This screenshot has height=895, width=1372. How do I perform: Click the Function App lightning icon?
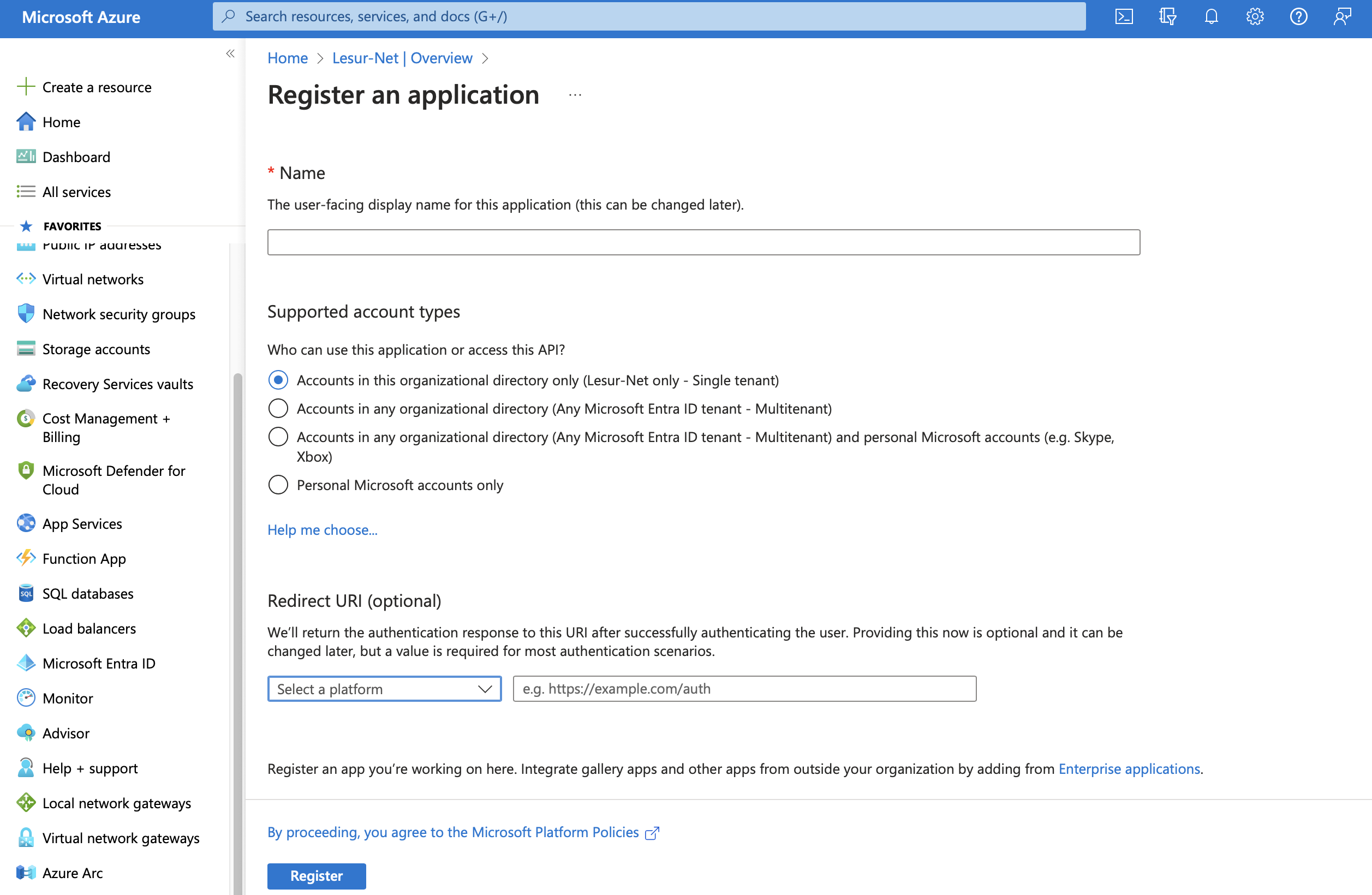[26, 558]
